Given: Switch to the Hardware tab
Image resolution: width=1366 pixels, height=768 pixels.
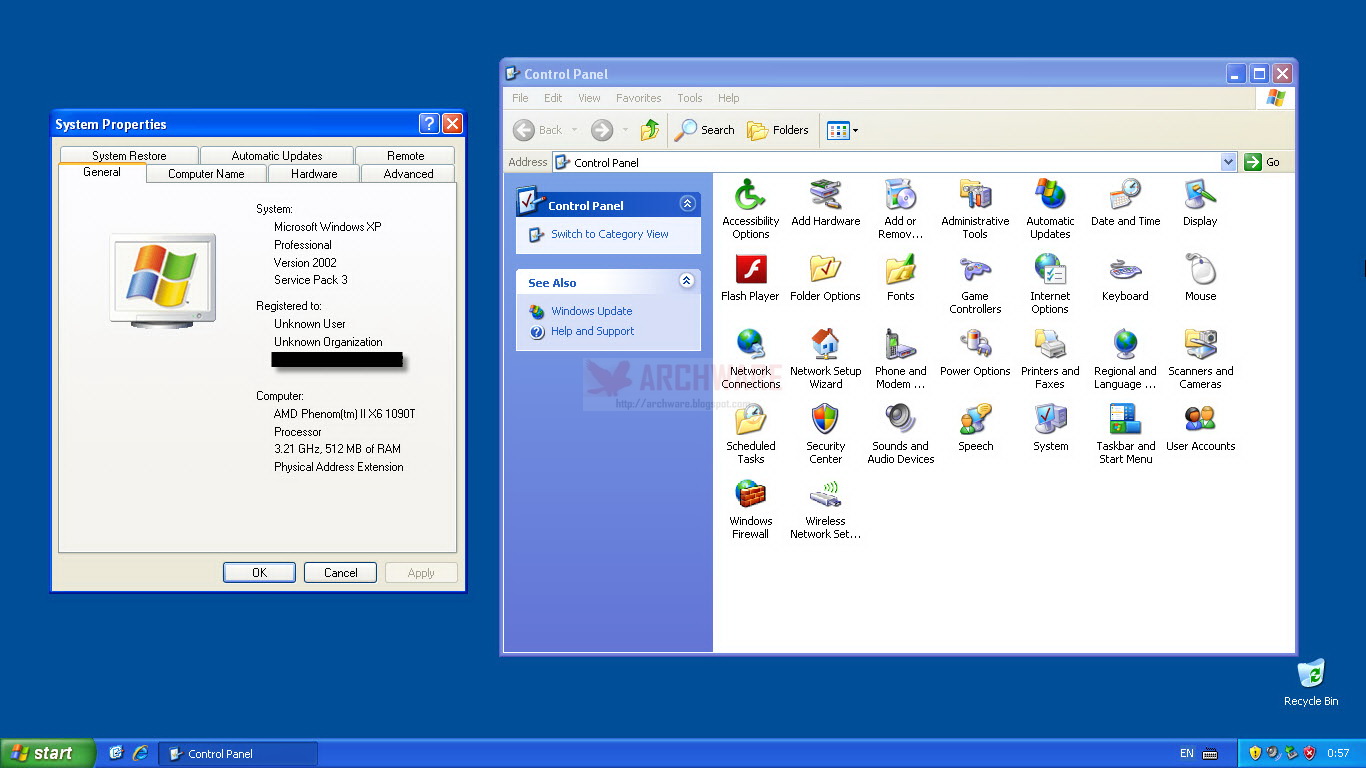Looking at the screenshot, I should (314, 174).
